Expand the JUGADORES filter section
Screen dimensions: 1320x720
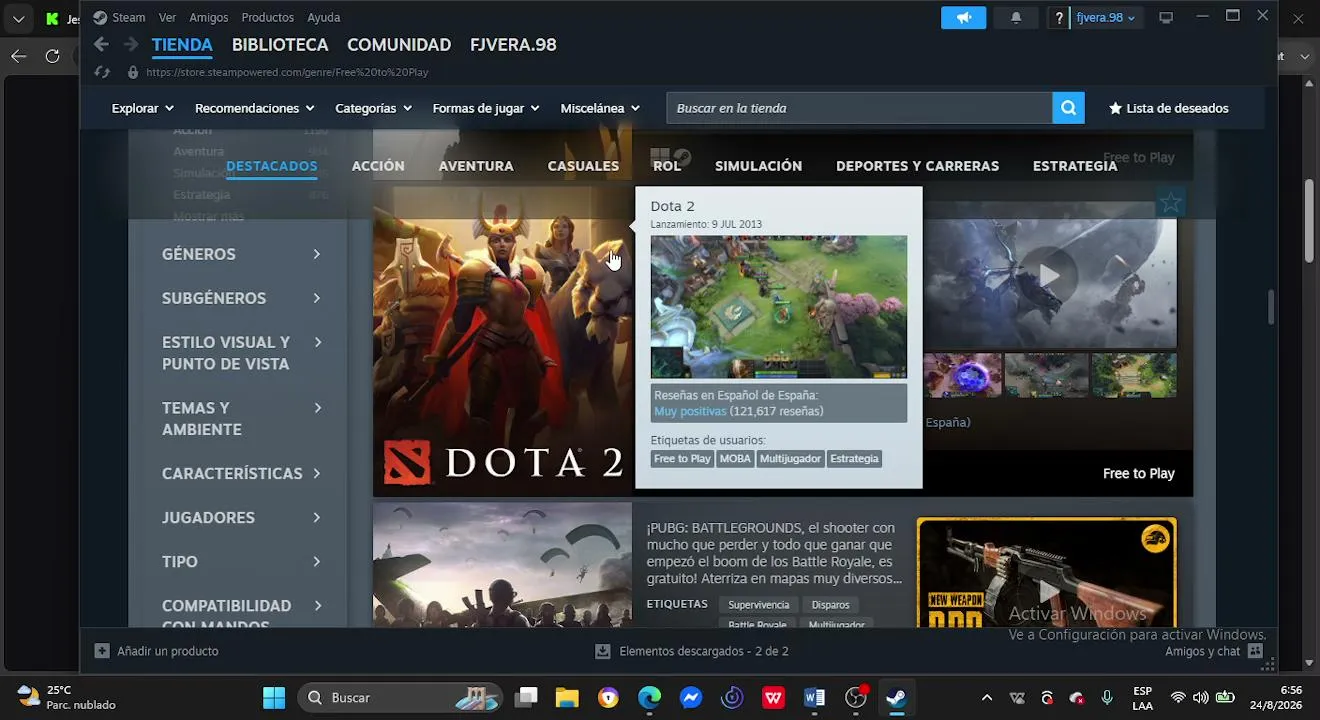pyautogui.click(x=241, y=517)
